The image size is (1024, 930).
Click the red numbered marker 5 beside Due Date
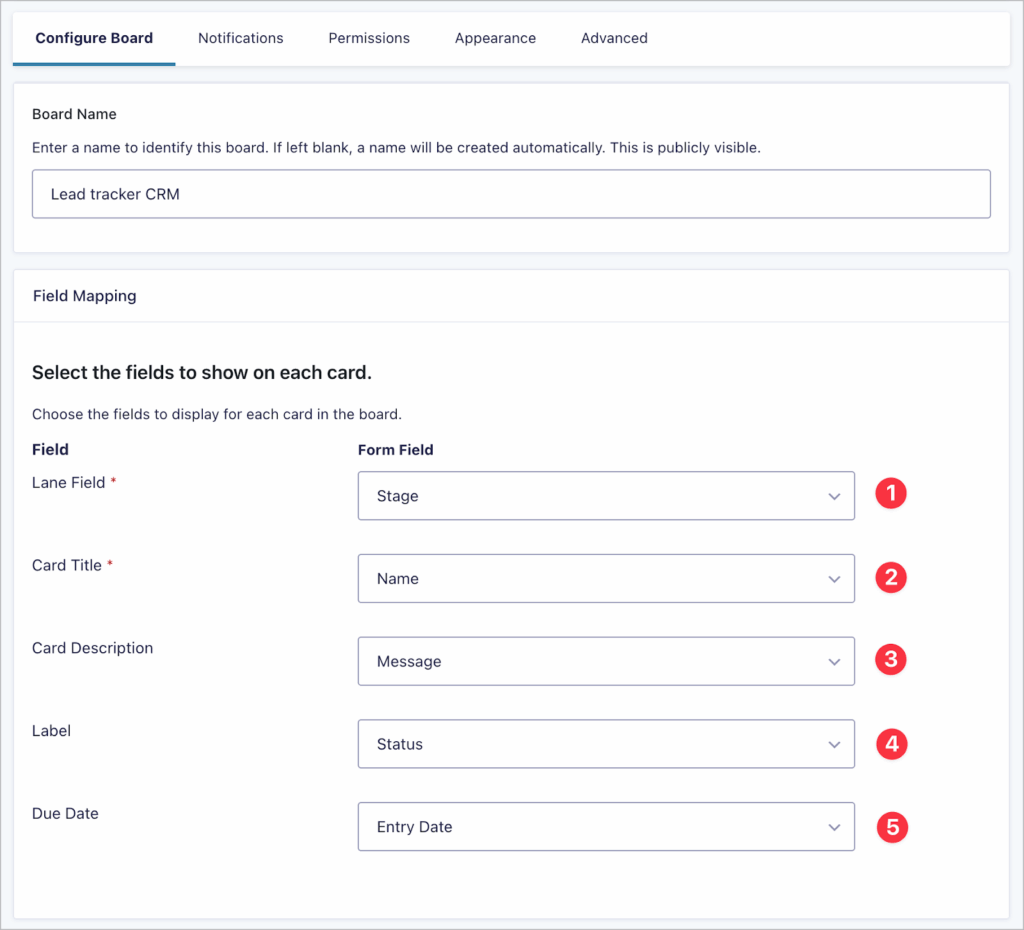[891, 827]
